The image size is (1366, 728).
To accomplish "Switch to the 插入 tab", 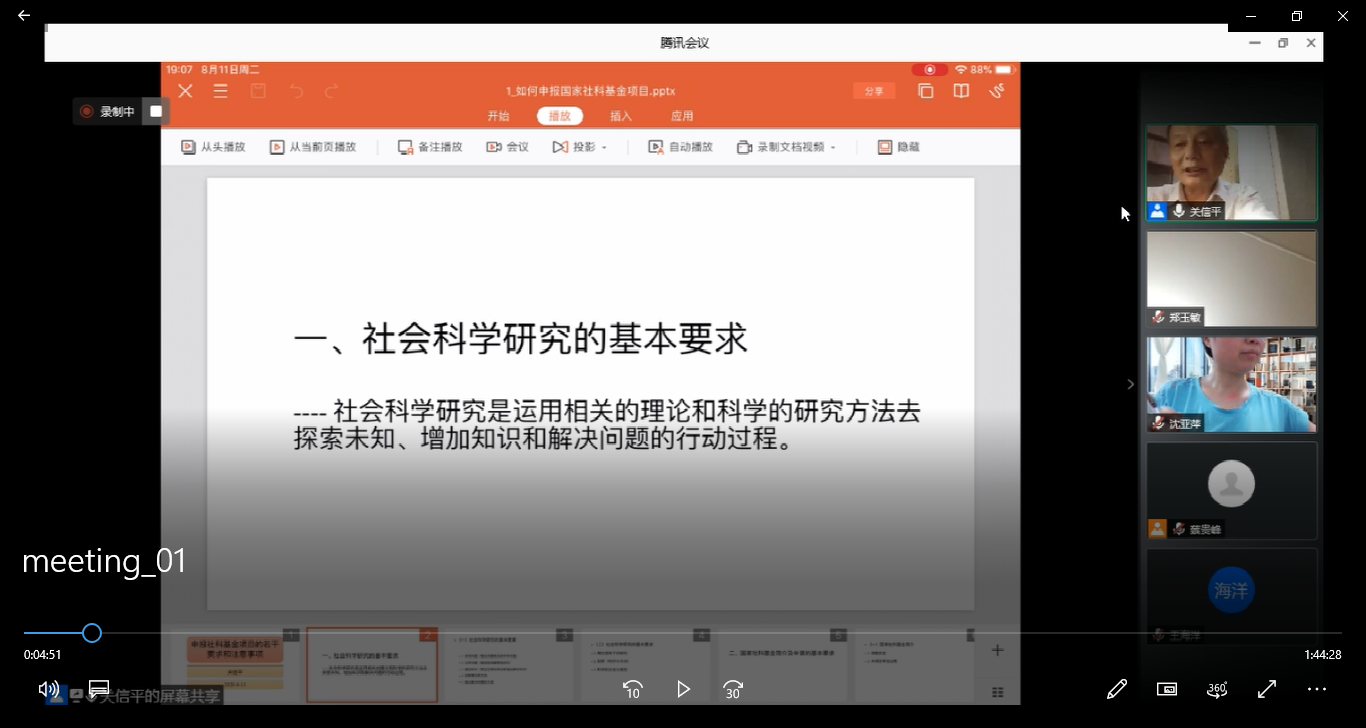I will tap(621, 116).
